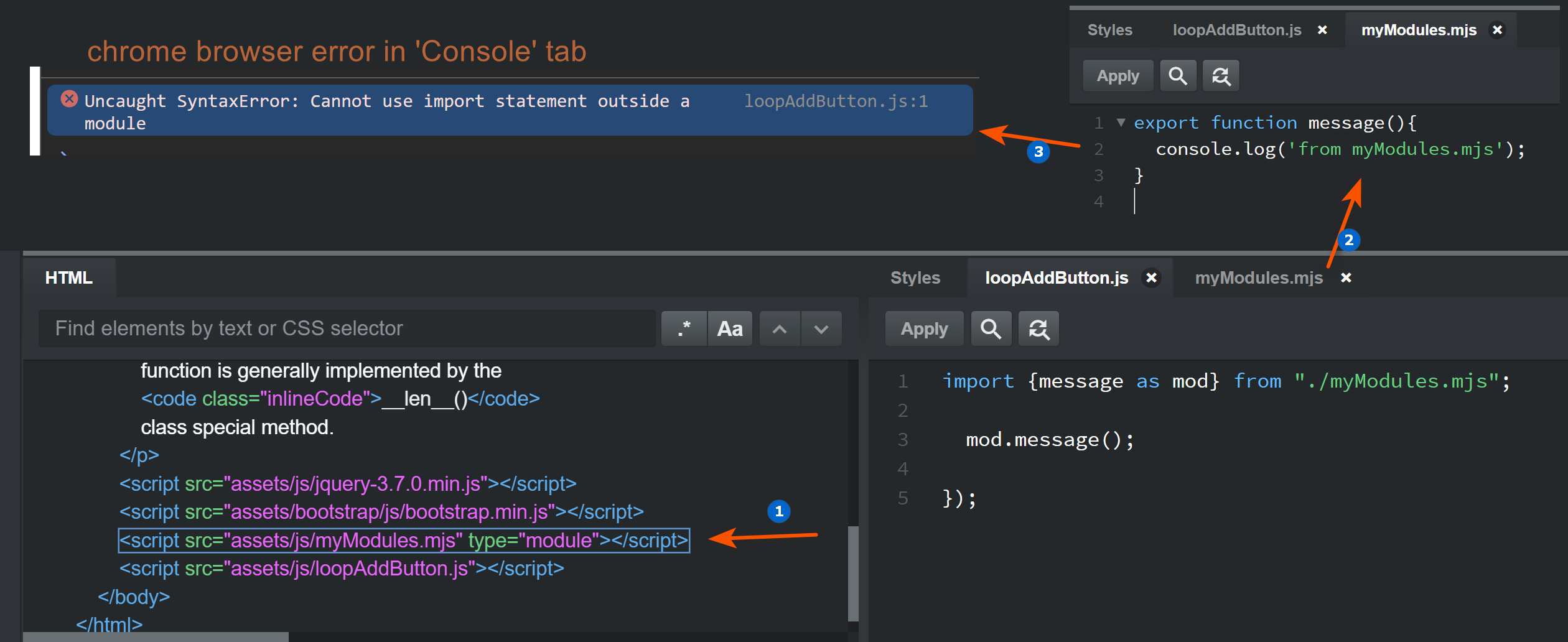1568x642 pixels.
Task: Click the refresh icon beside the lower search magnifier
Action: coord(1038,328)
